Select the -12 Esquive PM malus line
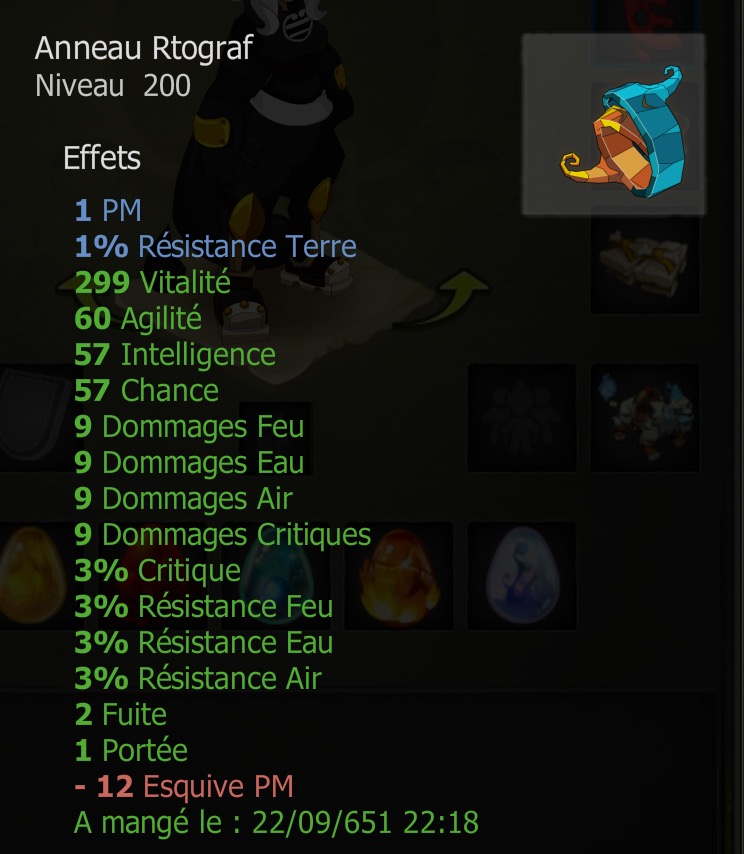 184,786
